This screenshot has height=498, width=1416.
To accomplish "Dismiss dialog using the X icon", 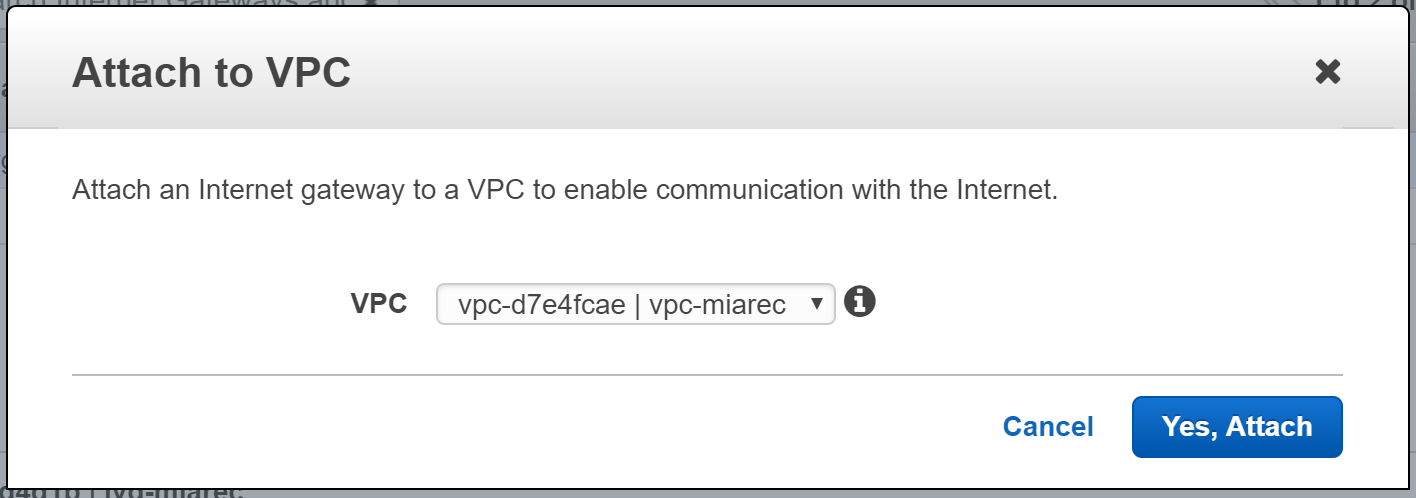I will (x=1327, y=72).
